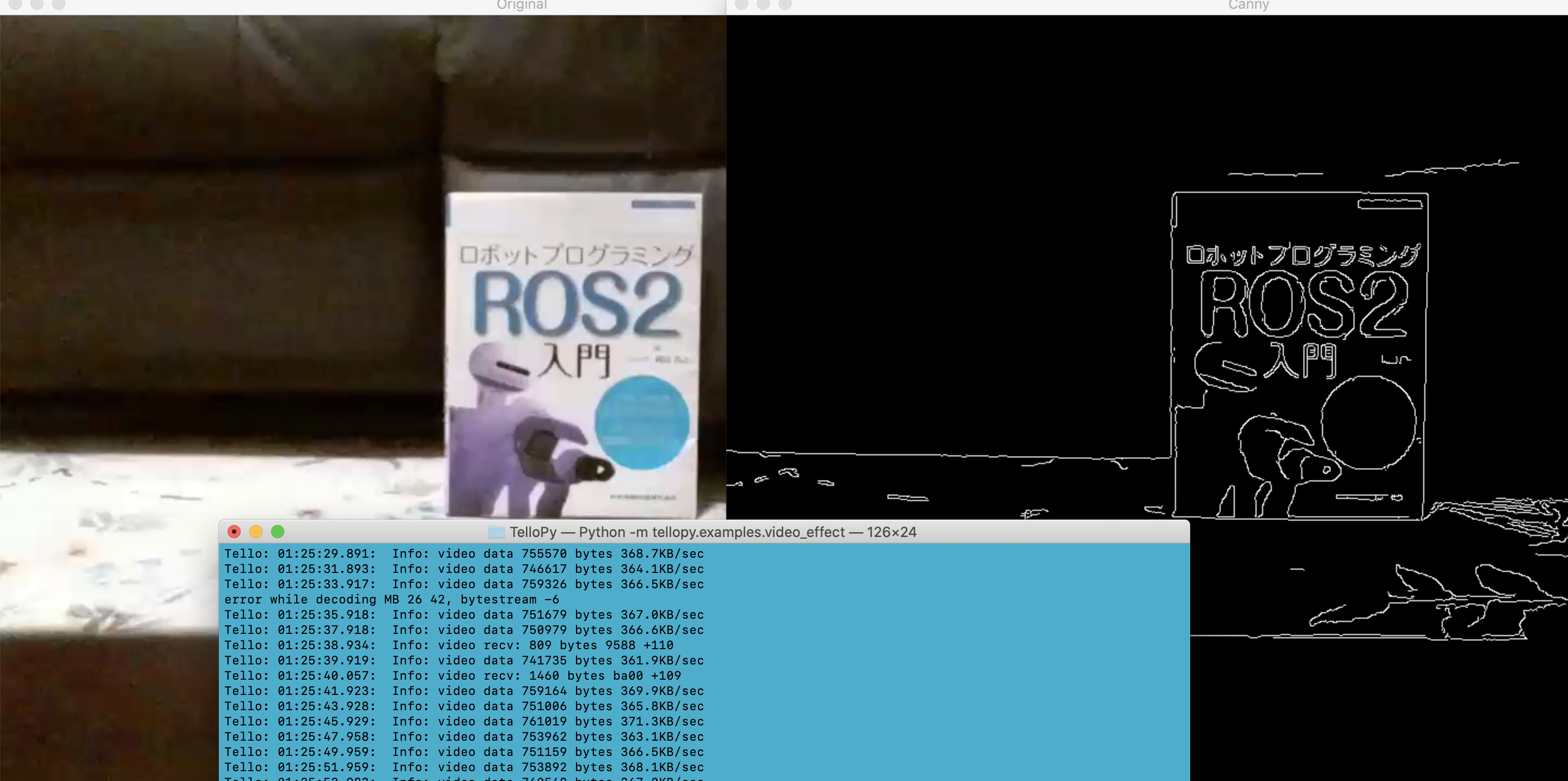Click the 'video recv: 809 bytes' log line
Screen dimensions: 1568x781
pos(449,645)
